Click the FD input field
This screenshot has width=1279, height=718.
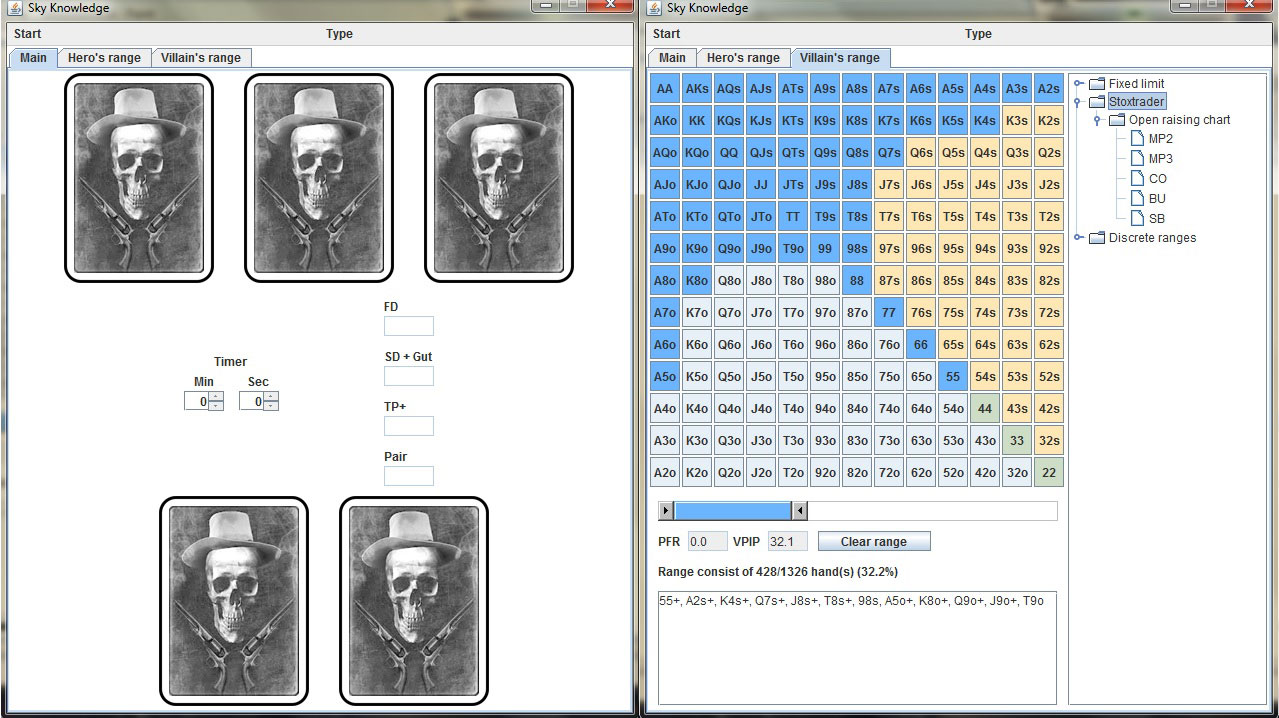pyautogui.click(x=409, y=326)
